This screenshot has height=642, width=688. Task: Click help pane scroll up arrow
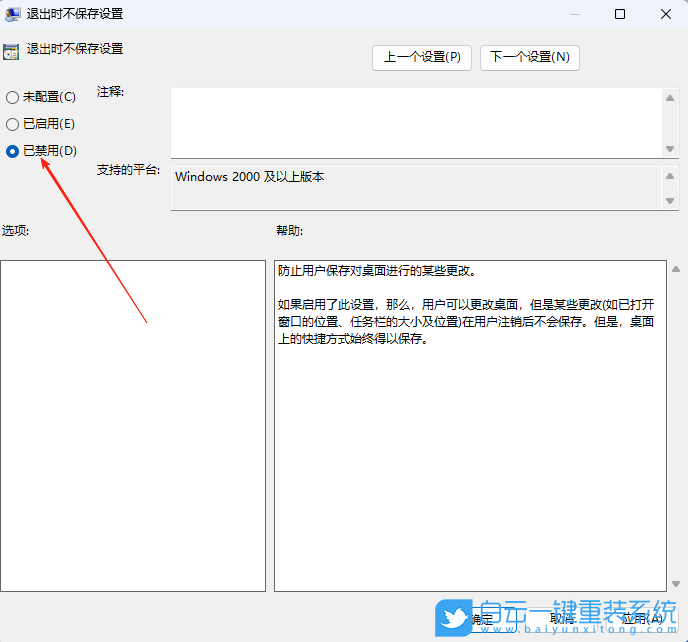[x=676, y=269]
